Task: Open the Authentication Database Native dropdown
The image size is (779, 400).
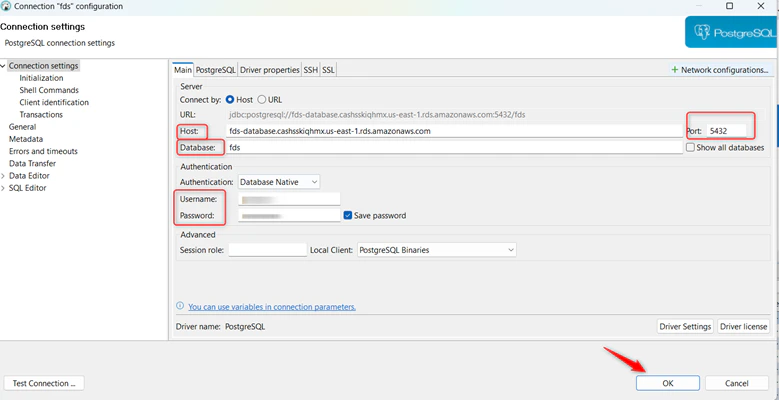Action: click(x=279, y=182)
